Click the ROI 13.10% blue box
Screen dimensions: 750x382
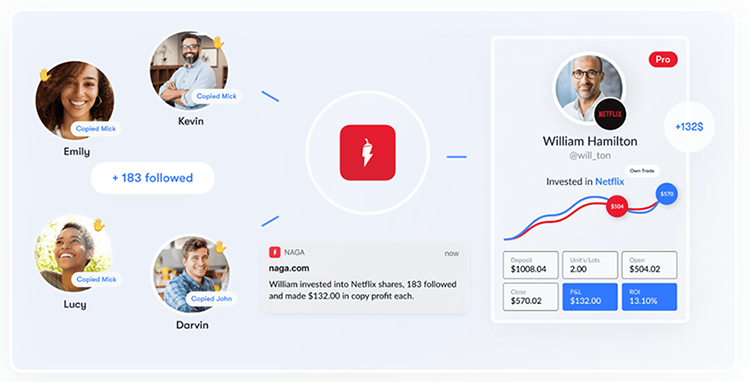coord(650,296)
